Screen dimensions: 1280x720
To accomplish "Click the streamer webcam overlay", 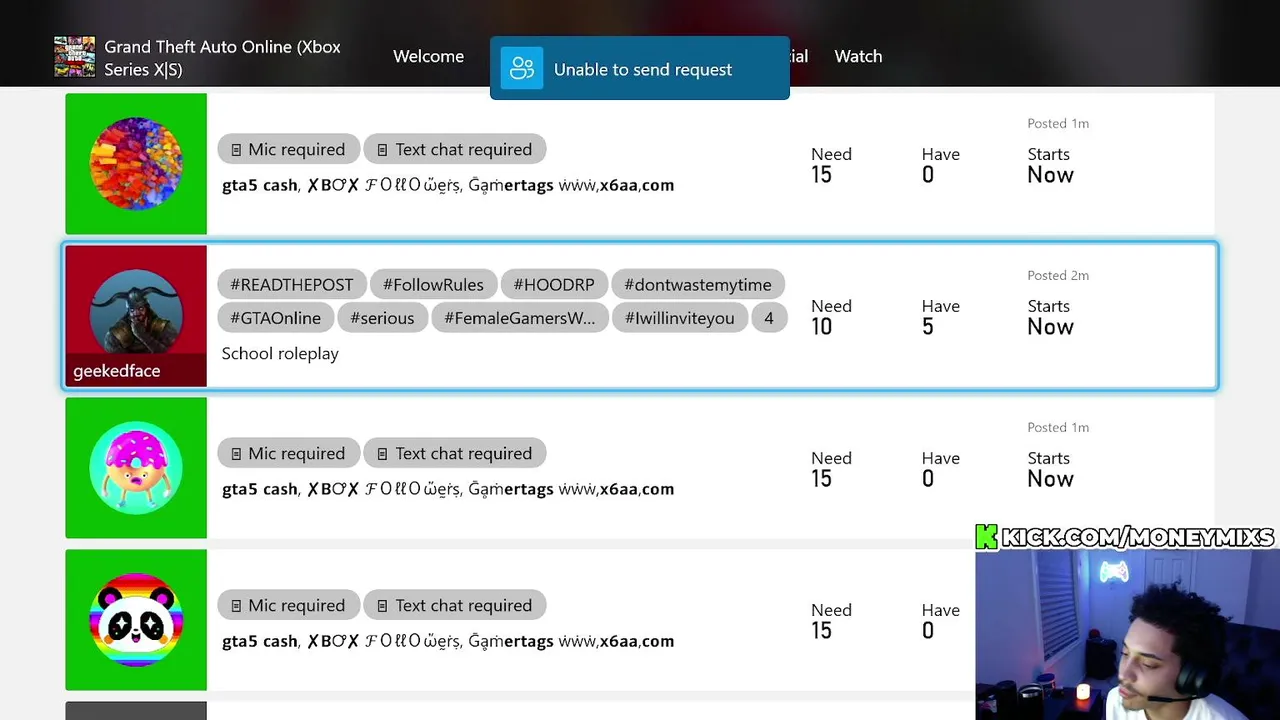I will [x=1127, y=635].
